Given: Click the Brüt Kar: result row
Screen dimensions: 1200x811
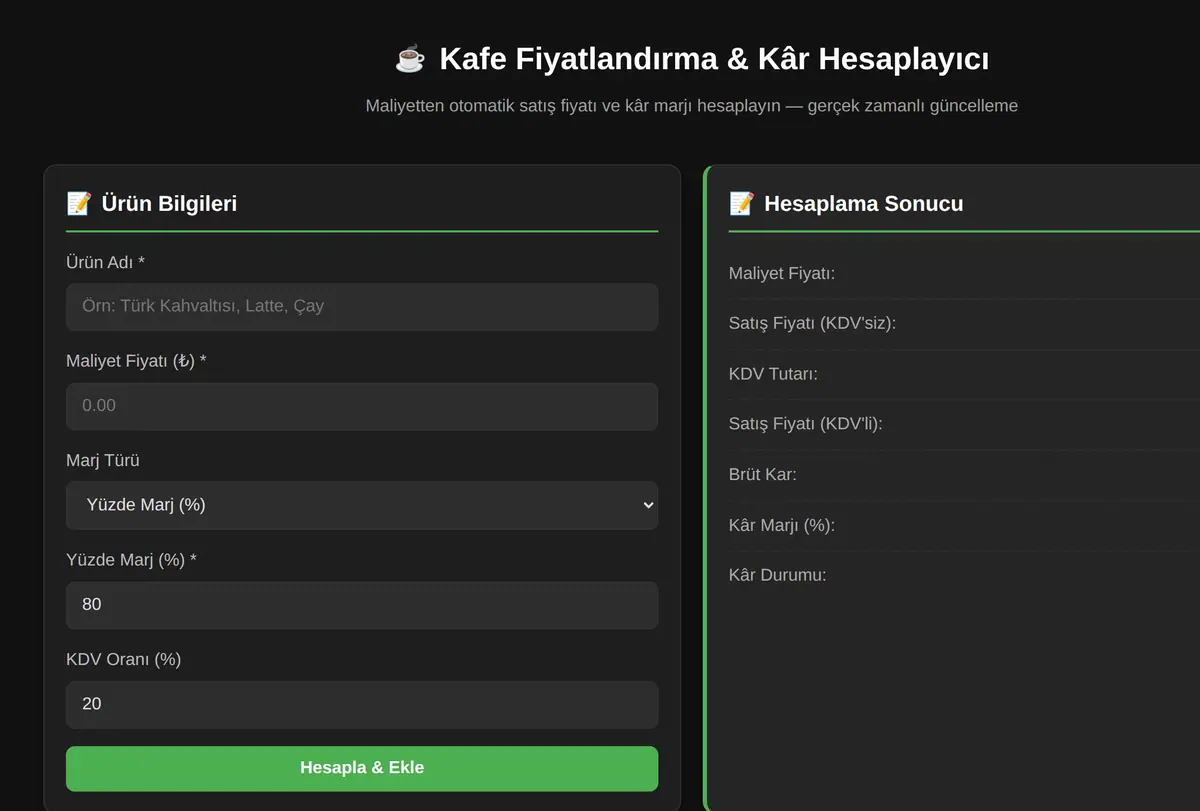Looking at the screenshot, I should coord(964,474).
